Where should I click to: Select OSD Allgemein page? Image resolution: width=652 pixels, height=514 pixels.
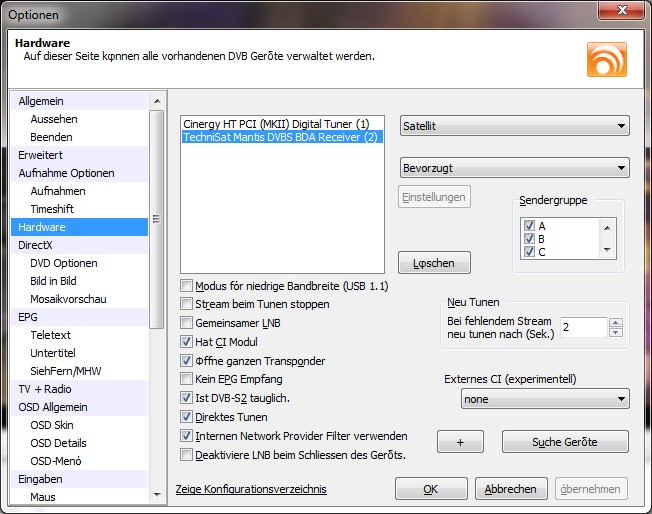(79, 407)
